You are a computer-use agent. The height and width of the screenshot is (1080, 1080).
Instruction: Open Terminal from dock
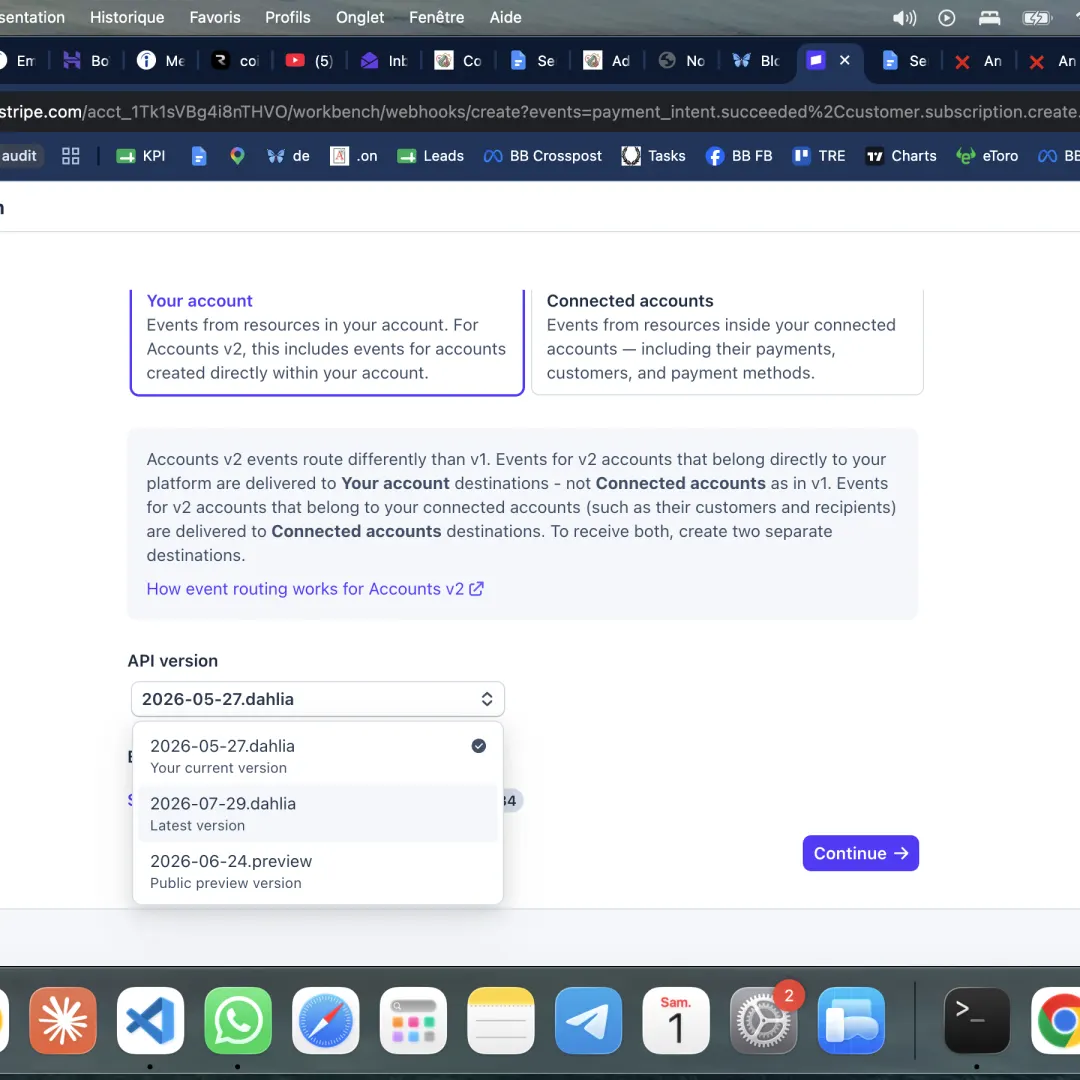pos(977,1021)
